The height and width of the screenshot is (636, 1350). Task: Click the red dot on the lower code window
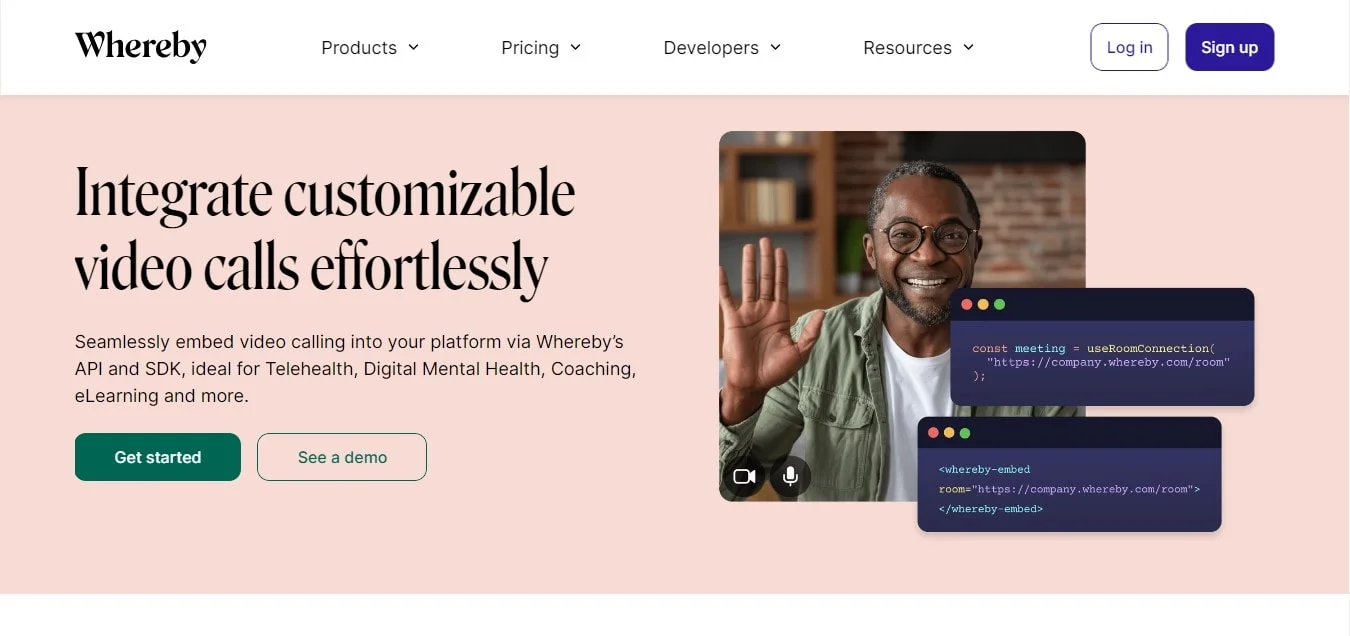[x=934, y=433]
